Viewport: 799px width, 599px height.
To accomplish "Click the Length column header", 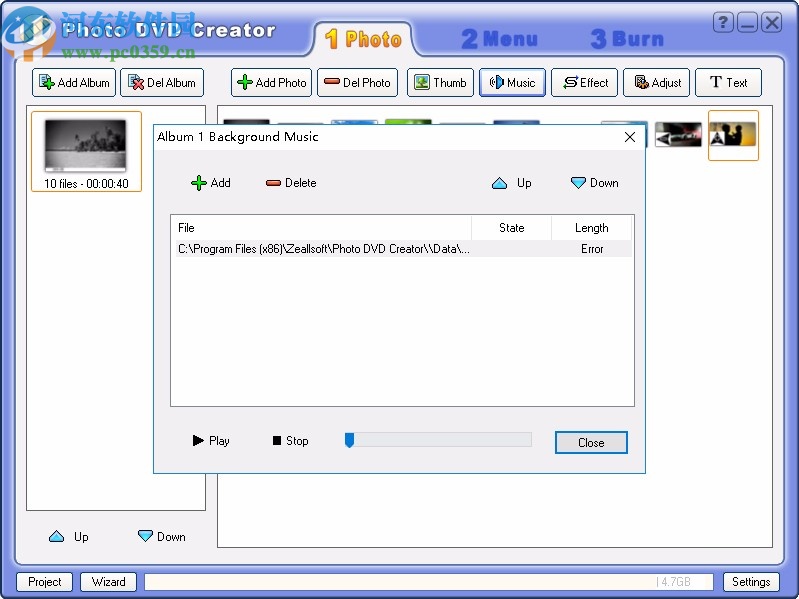I will point(592,228).
